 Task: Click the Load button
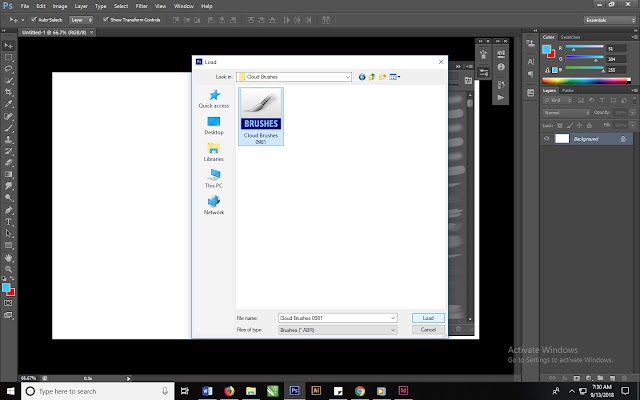(428, 318)
